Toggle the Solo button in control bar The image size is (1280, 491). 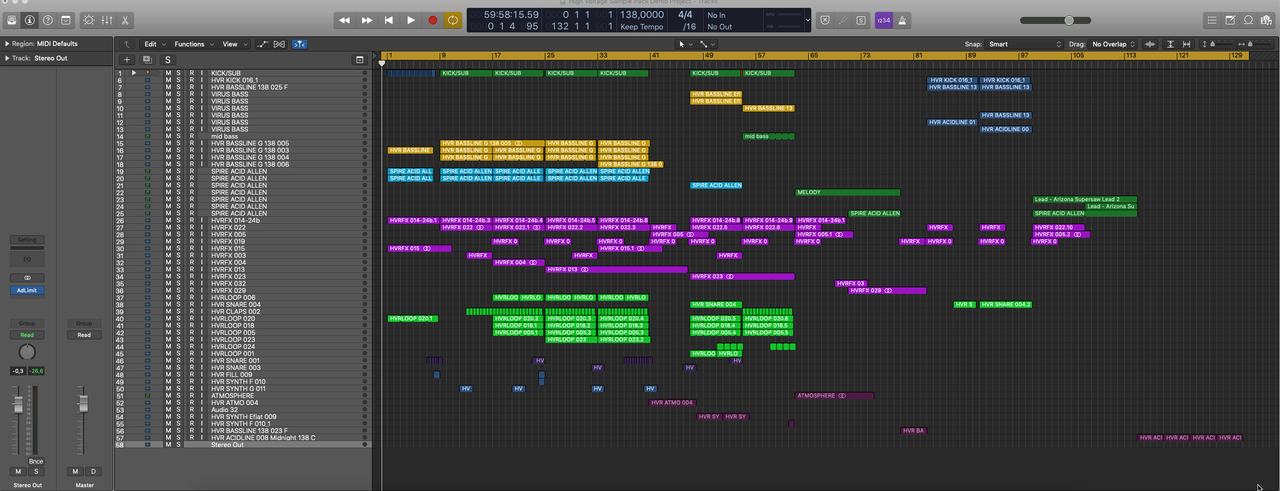(861, 20)
